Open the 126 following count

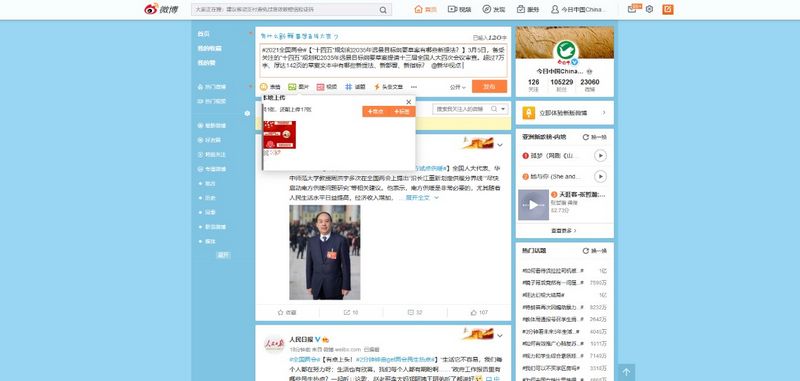(534, 85)
